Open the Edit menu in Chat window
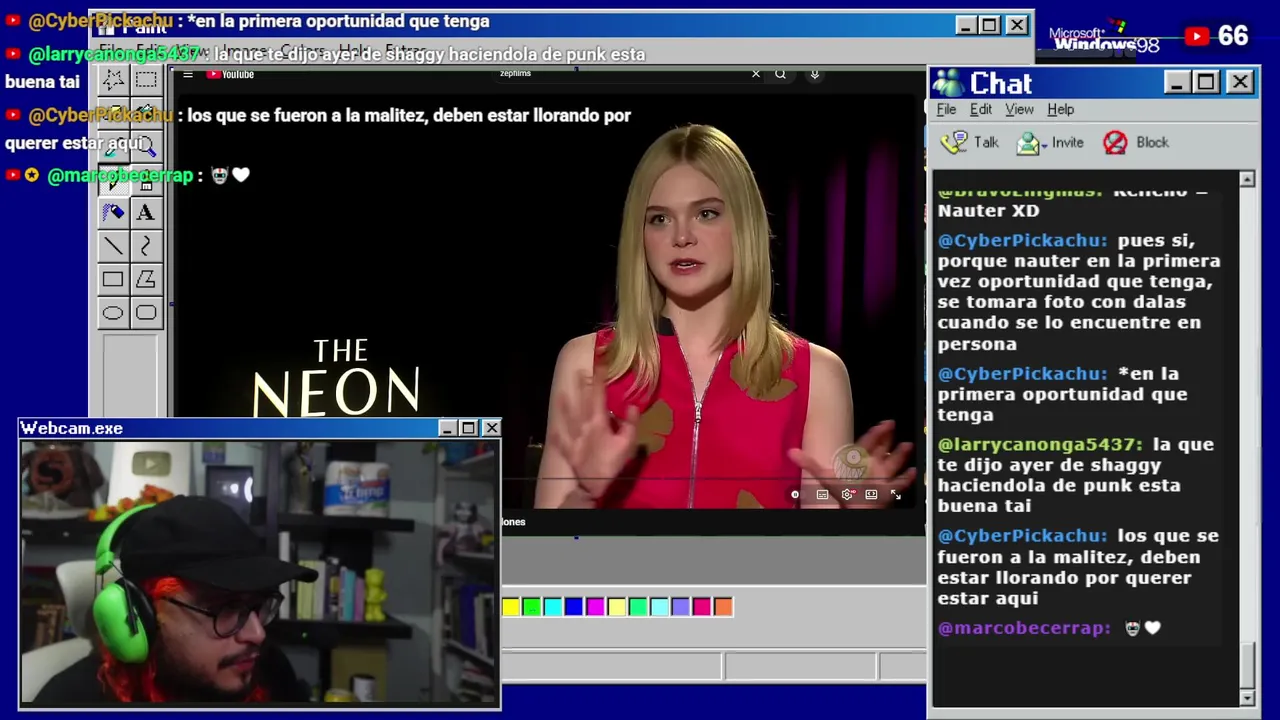 [981, 109]
